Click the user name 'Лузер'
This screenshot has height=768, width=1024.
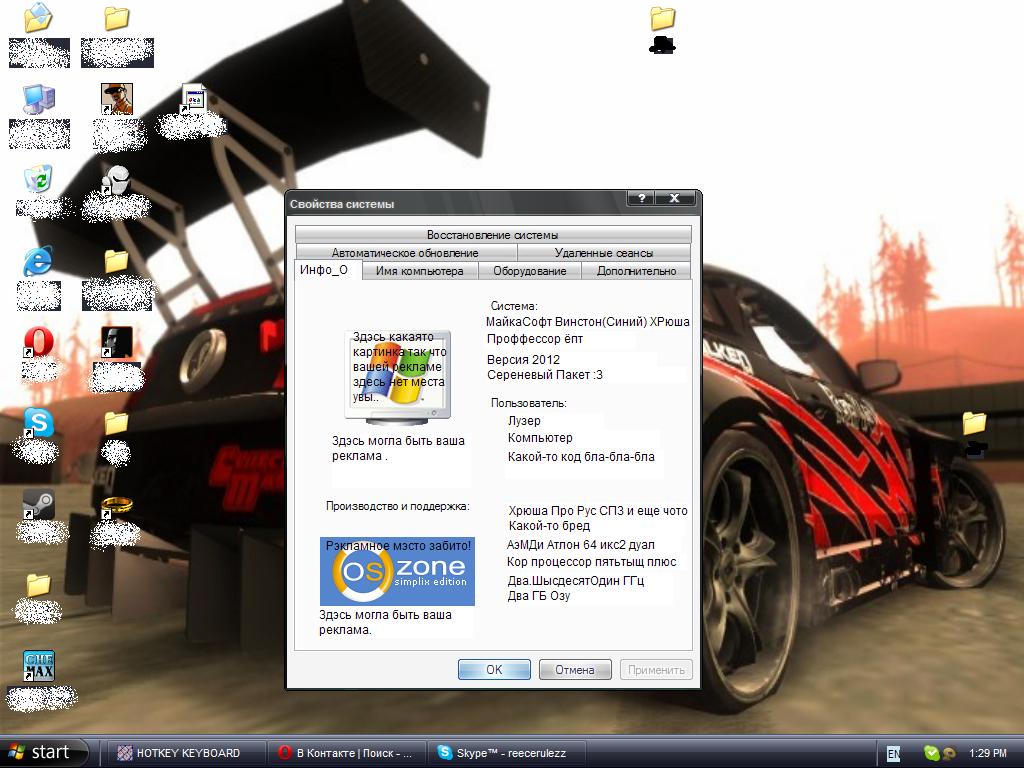(524, 421)
